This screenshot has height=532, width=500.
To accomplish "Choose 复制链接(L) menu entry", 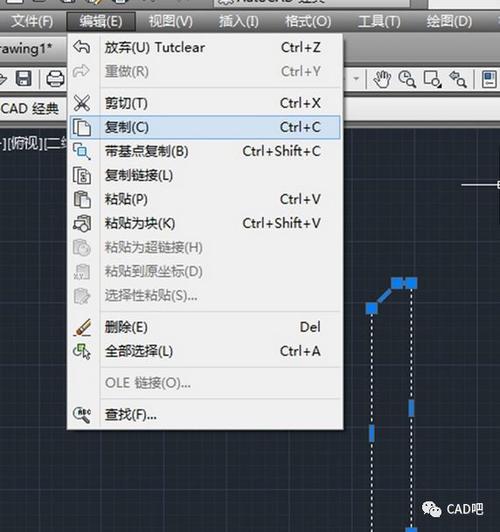I will (x=205, y=175).
